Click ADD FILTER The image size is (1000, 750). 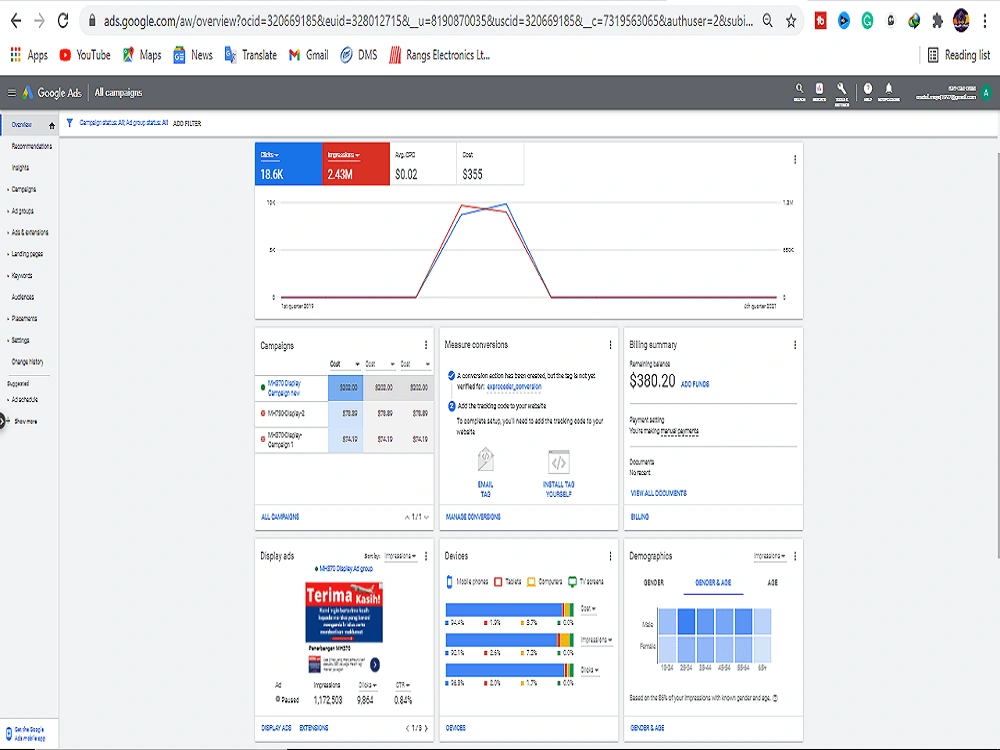(187, 124)
